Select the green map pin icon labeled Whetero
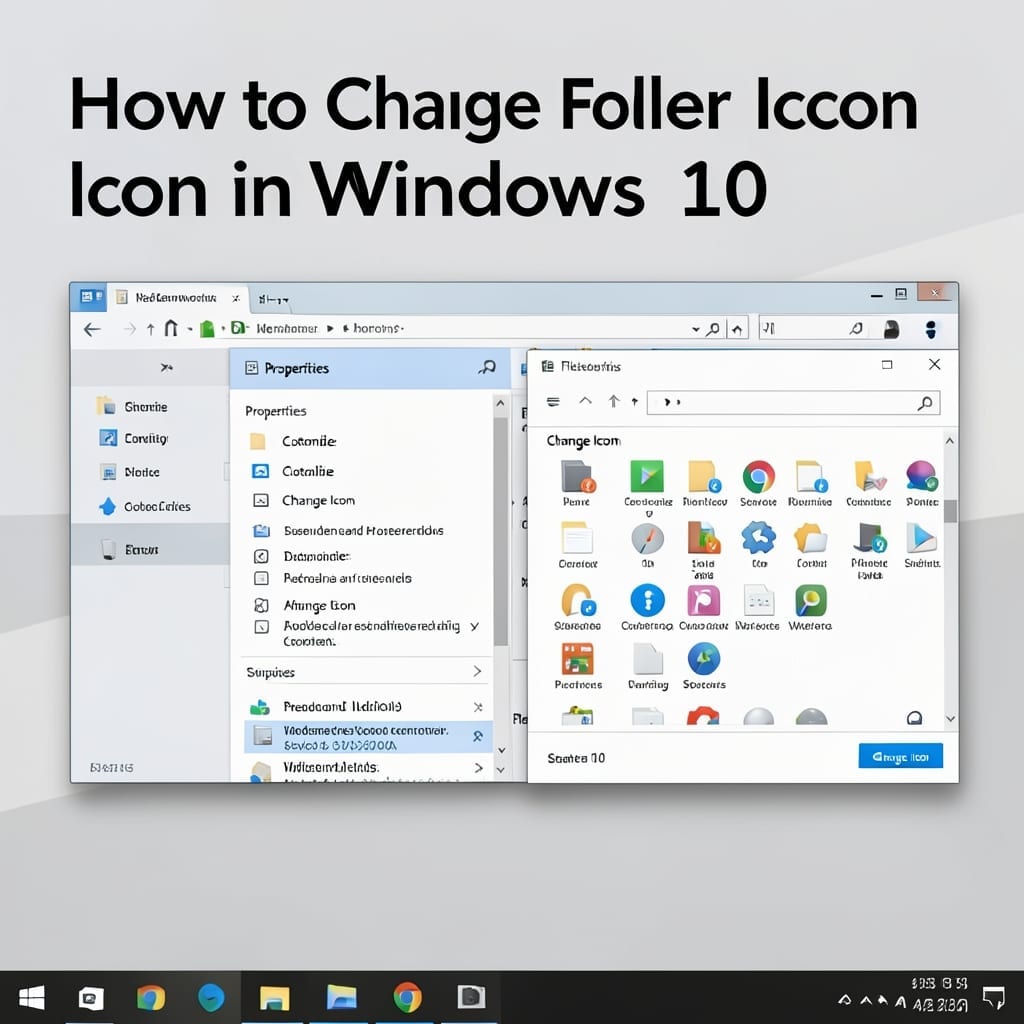Image resolution: width=1024 pixels, height=1024 pixels. tap(810, 600)
